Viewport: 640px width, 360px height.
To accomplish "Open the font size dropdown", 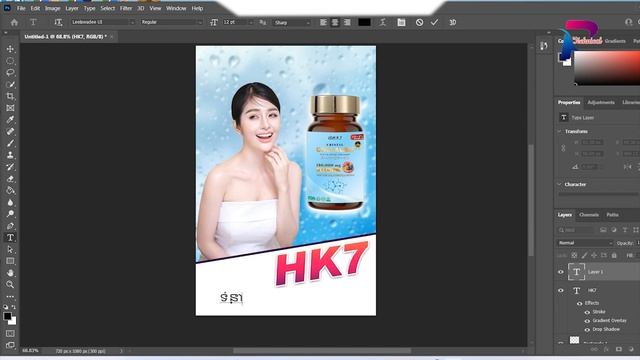I will [x=238, y=22].
